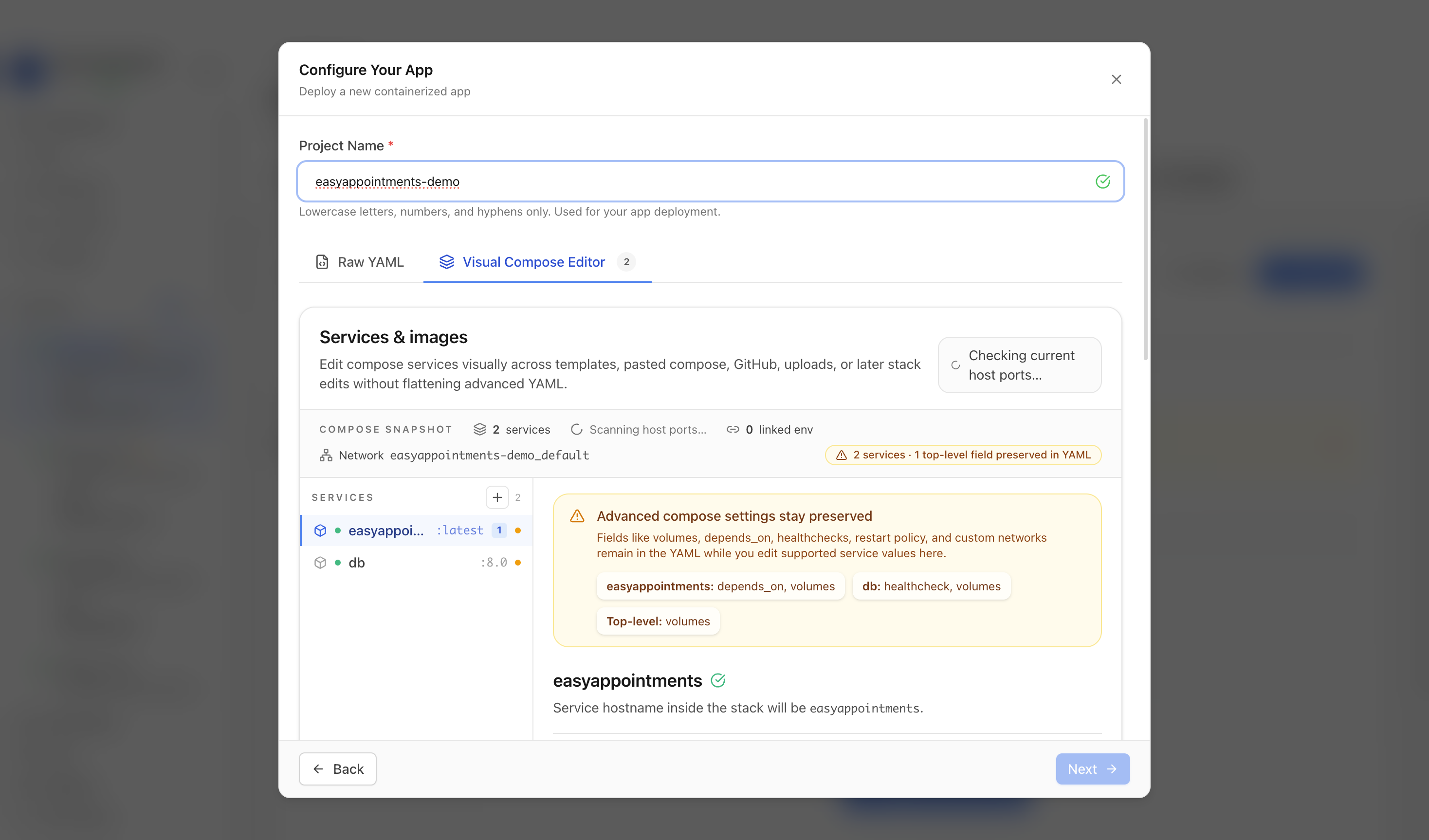Switch to the Raw YAML tab
This screenshot has width=1429, height=840.
click(x=360, y=262)
